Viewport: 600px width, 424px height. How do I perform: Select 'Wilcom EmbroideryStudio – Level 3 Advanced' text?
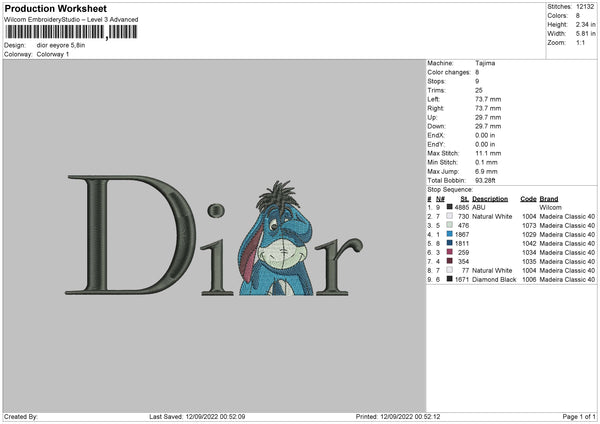point(71,20)
